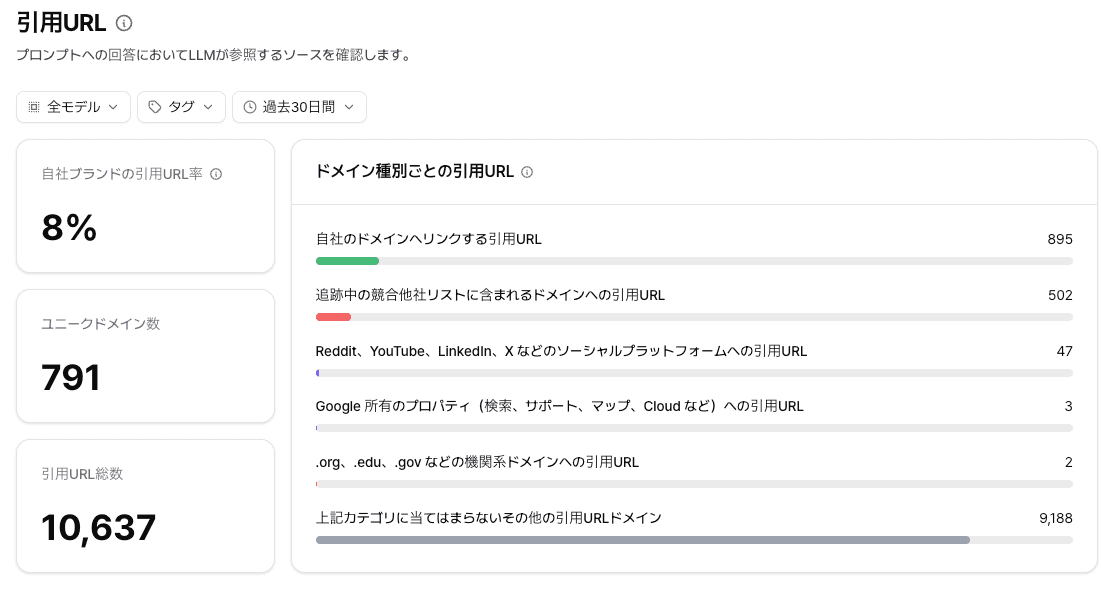Viewport: 1101px width, 589px height.
Task: Select the 10,637 total citations value
Action: pos(98,528)
